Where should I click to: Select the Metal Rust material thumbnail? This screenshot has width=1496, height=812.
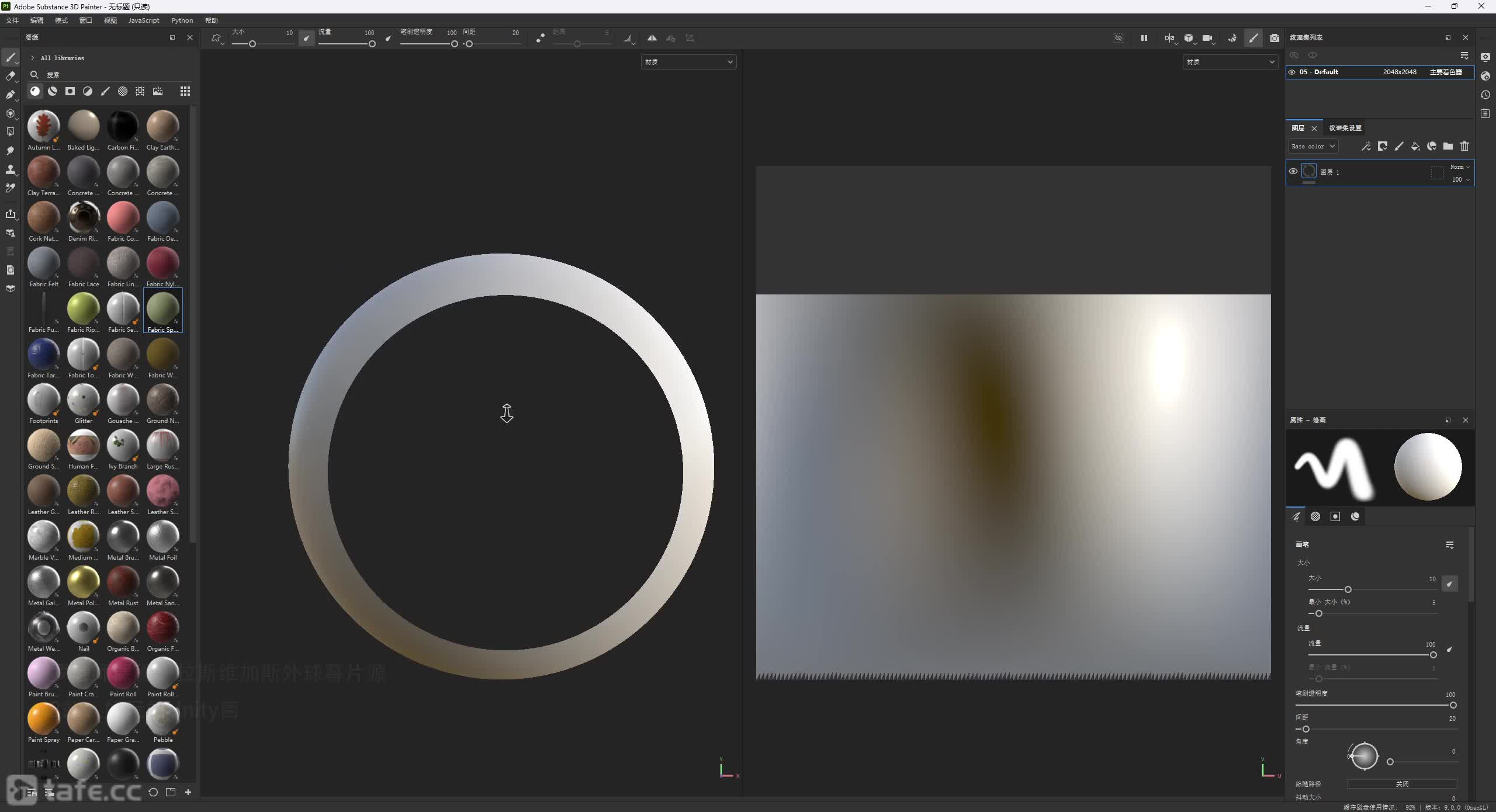click(x=123, y=585)
